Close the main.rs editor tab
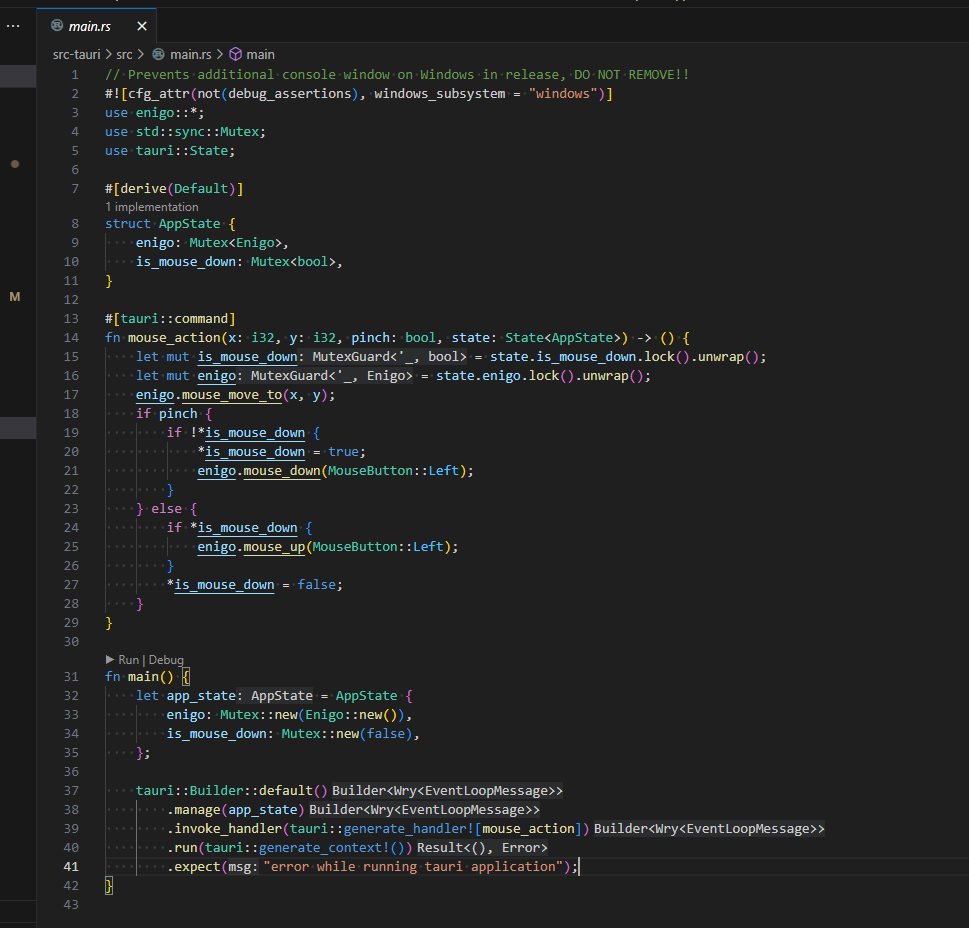The image size is (969, 928). coord(141,26)
